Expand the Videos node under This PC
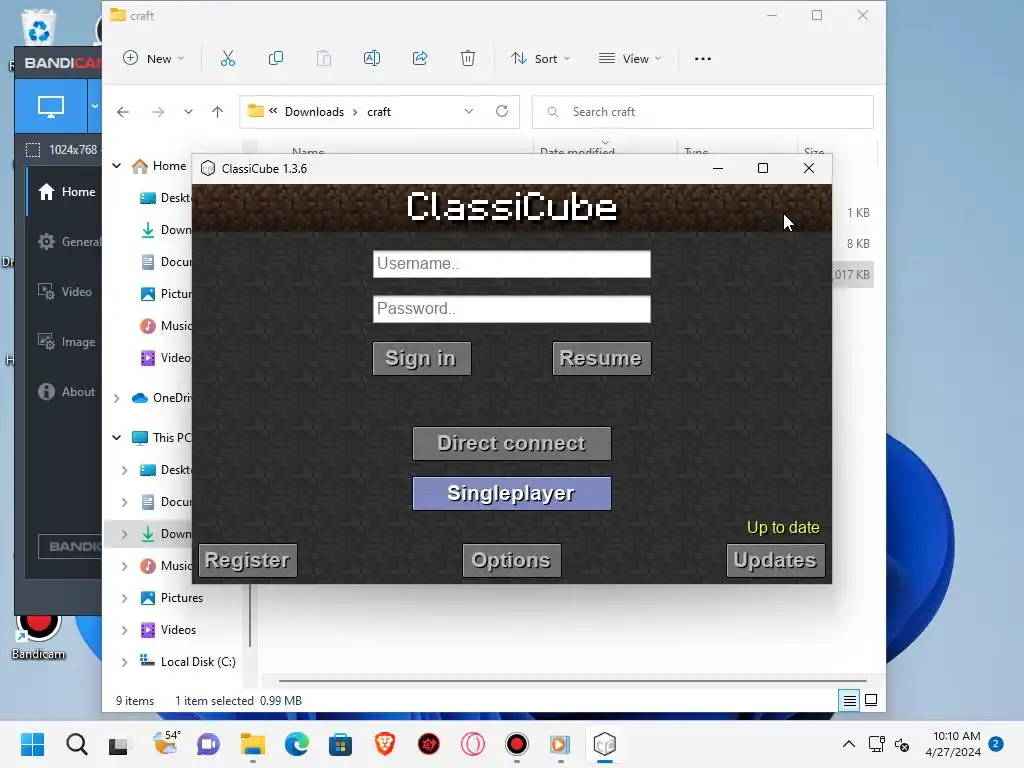The width and height of the screenshot is (1024, 768). 124,630
